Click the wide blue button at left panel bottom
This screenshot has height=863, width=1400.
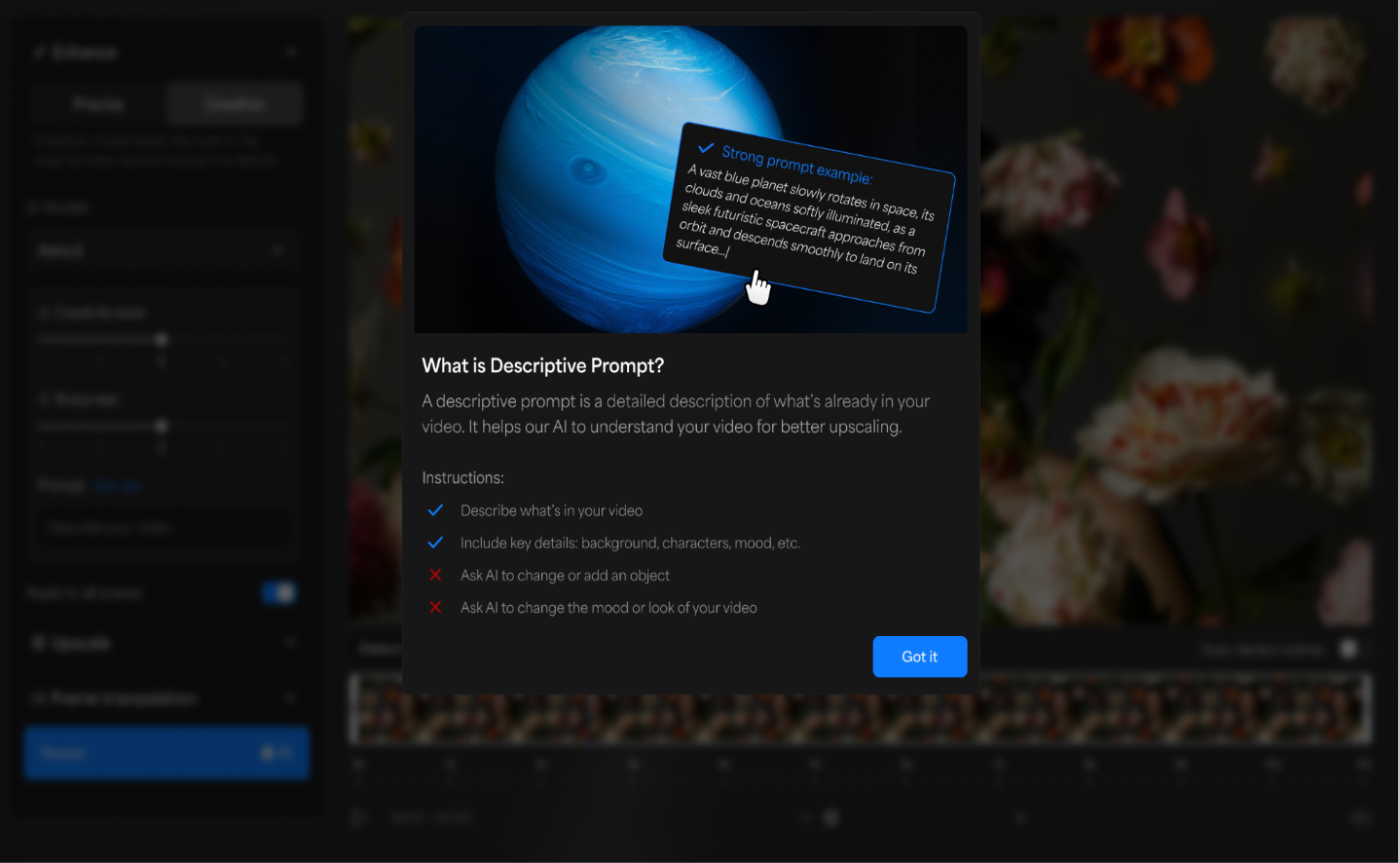(166, 753)
